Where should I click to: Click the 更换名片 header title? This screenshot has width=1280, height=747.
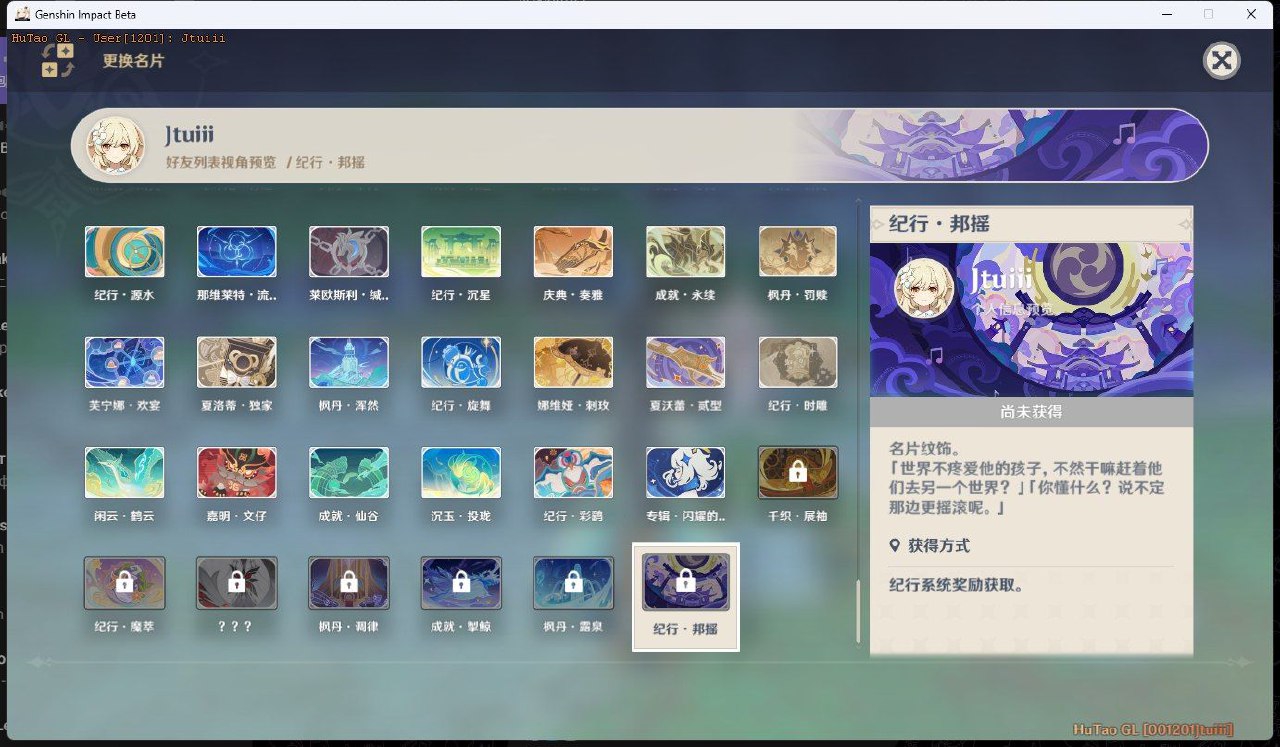pyautogui.click(x=133, y=61)
